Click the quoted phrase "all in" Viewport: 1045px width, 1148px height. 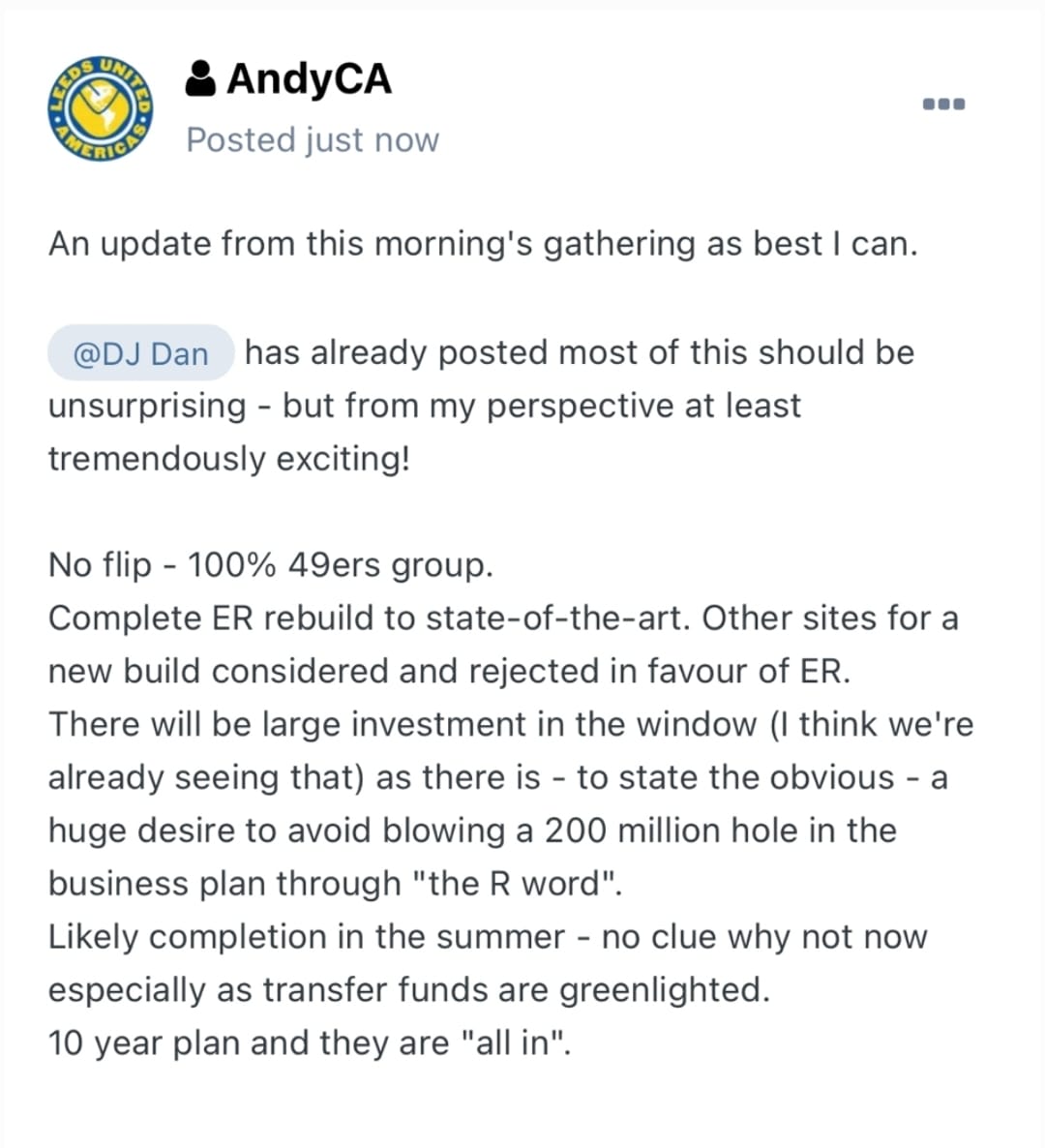(x=518, y=1043)
